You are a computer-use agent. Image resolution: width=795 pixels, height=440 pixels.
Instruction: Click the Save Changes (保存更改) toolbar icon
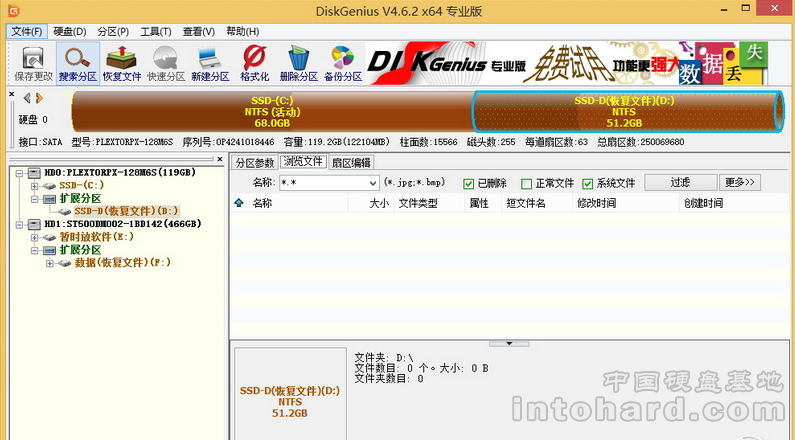click(x=33, y=63)
